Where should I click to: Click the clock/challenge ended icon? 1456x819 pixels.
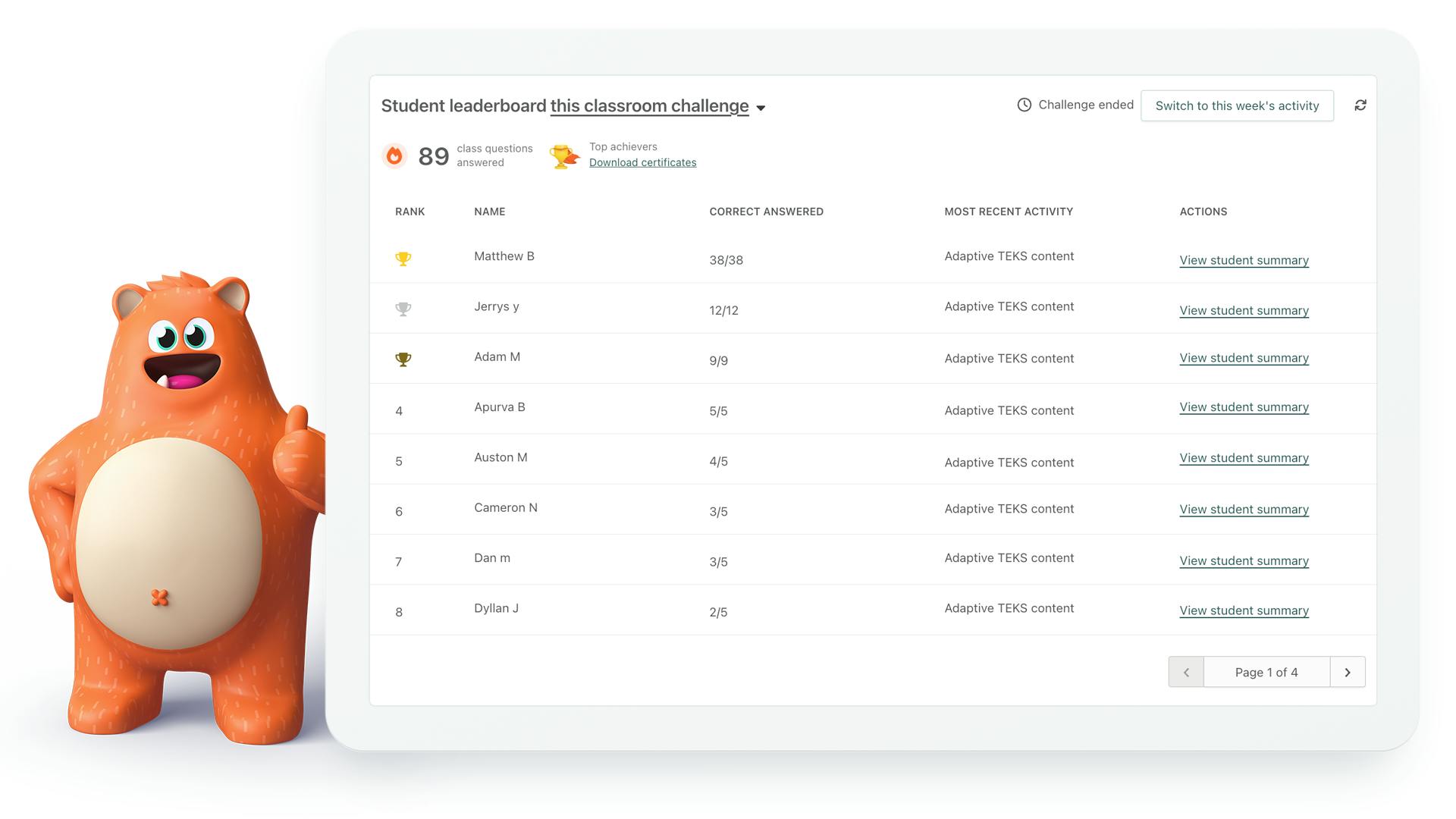(x=1025, y=104)
